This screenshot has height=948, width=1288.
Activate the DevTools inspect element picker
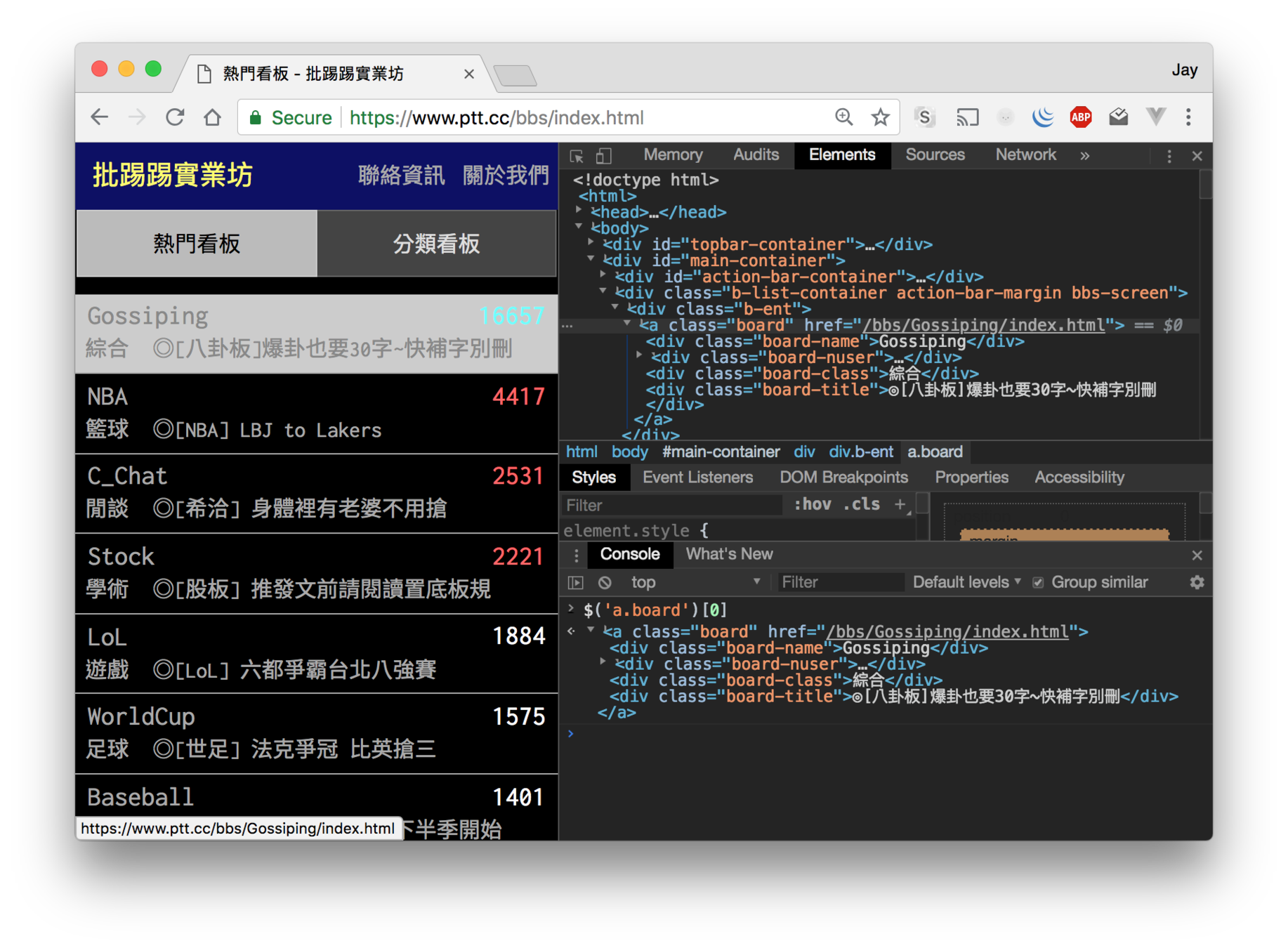point(577,156)
